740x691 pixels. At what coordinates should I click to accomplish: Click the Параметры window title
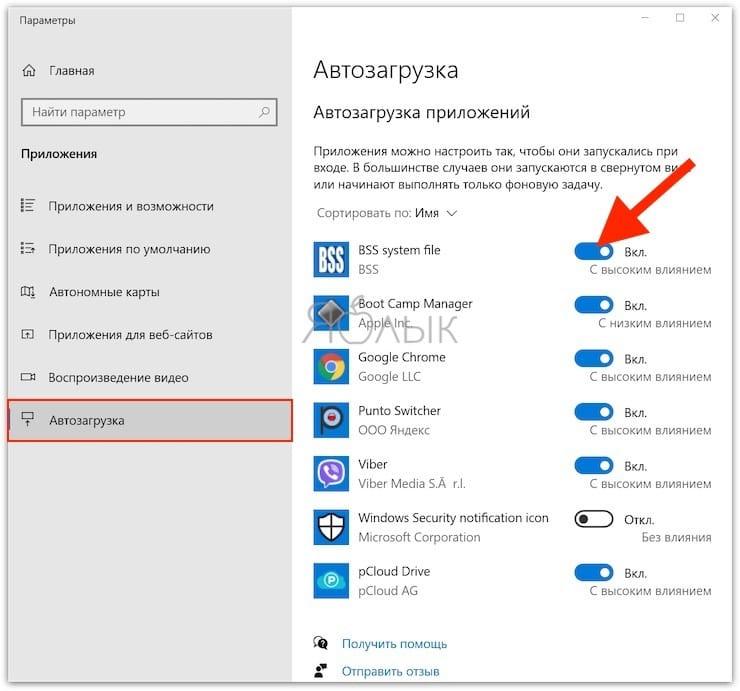pyautogui.click(x=47, y=20)
